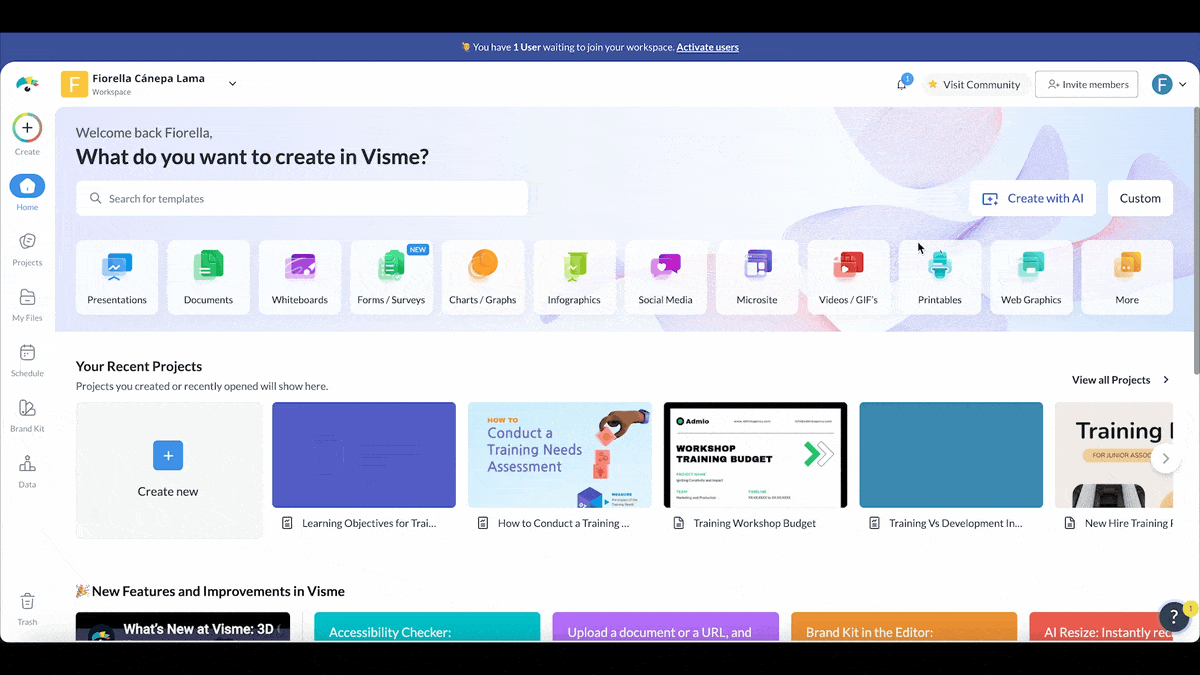Click the yellow F workspace avatar
The width and height of the screenshot is (1200, 675).
(74, 84)
